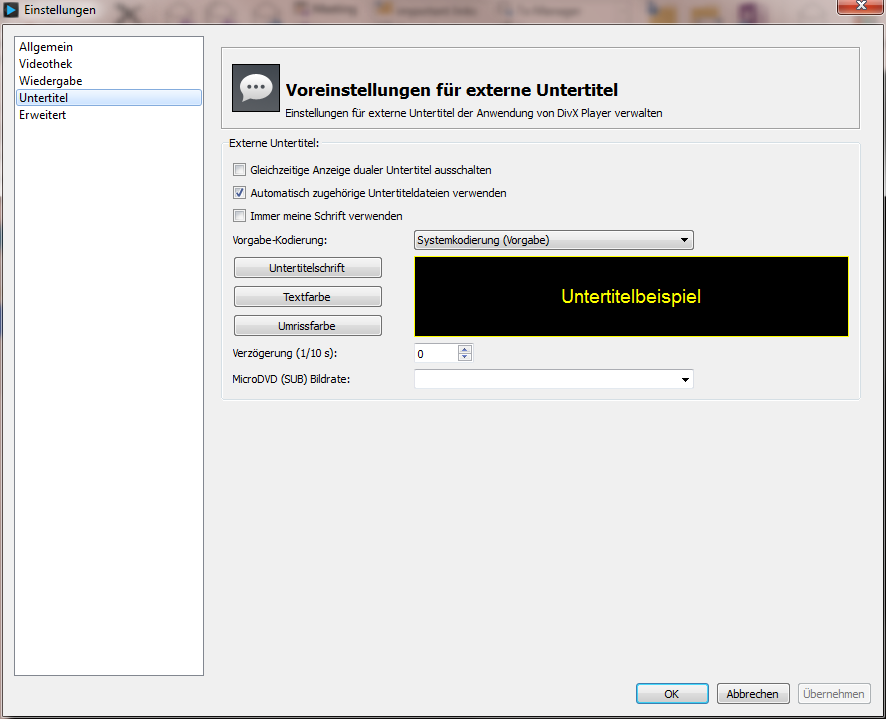Image resolution: width=886 pixels, height=719 pixels.
Task: Click the speech bubble subtitle icon
Action: [x=256, y=88]
